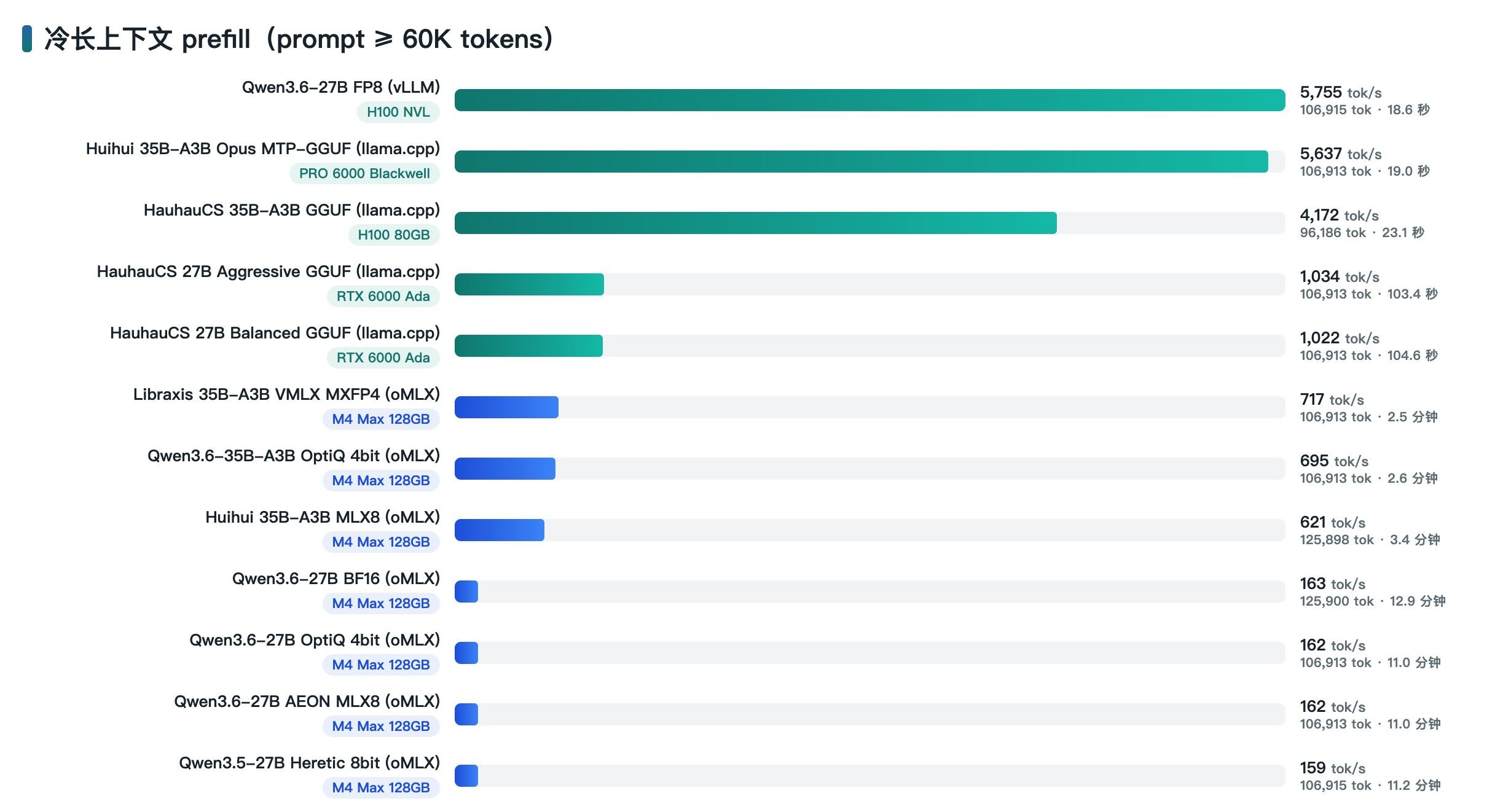The width and height of the screenshot is (1487, 812).
Task: Select the "Qwen3.6-27B BF16 (oMLX)" label
Action: pos(336,579)
